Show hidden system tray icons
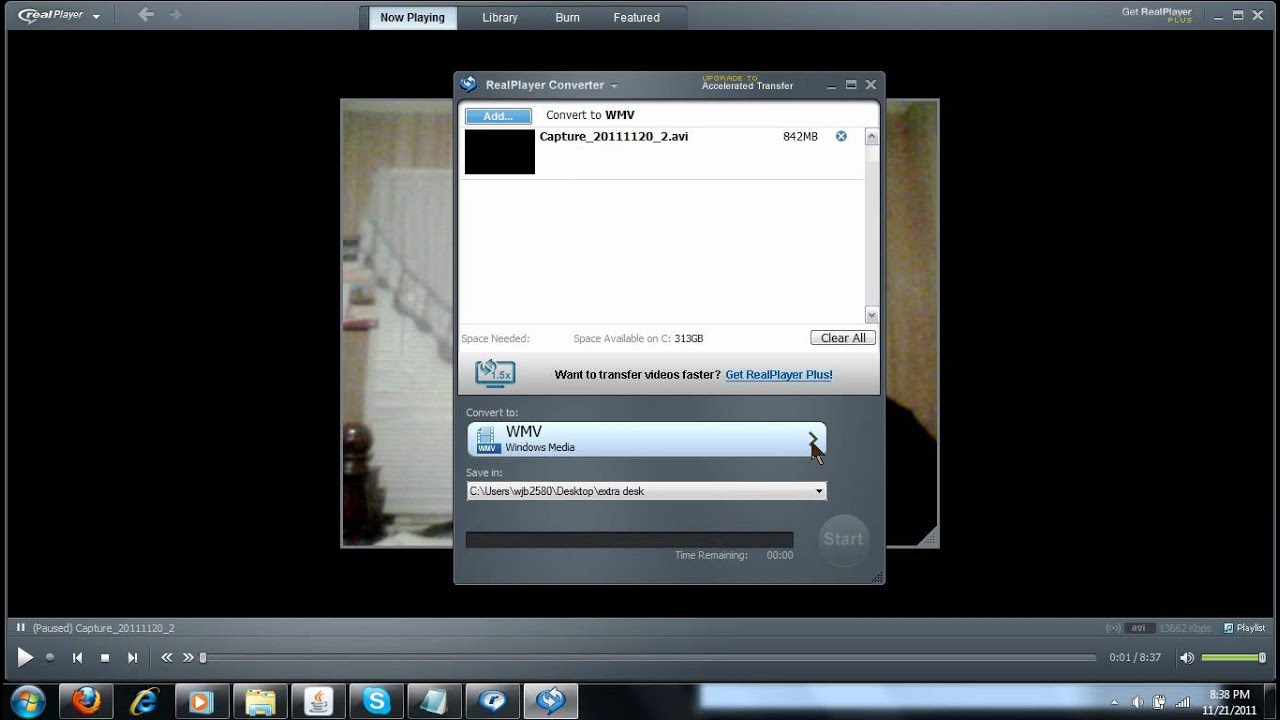This screenshot has width=1280, height=720. point(1115,702)
